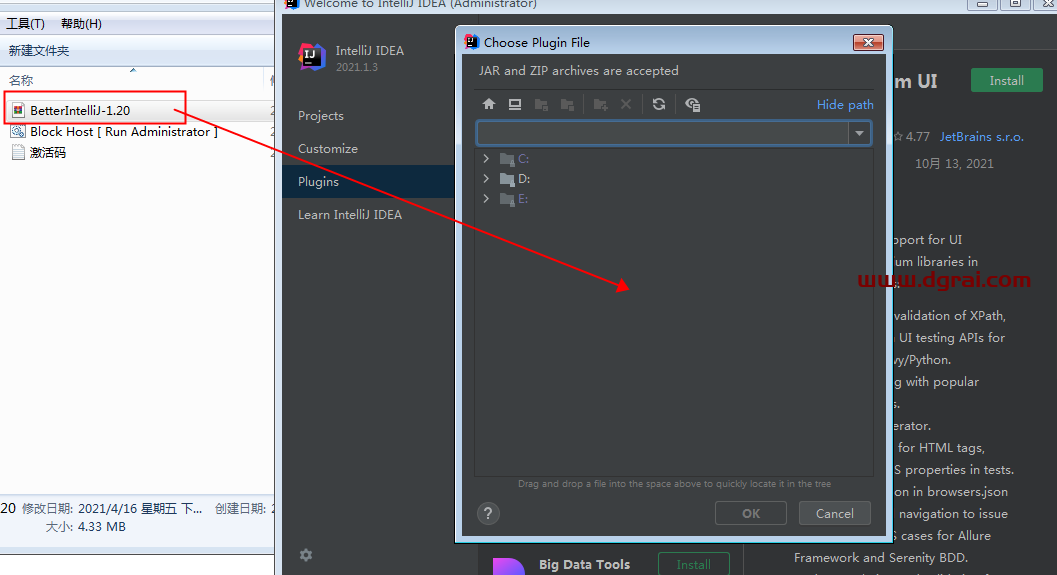Screen dimensions: 1057x575
Task: Open the 帮助(H) menu
Action: coord(82,24)
